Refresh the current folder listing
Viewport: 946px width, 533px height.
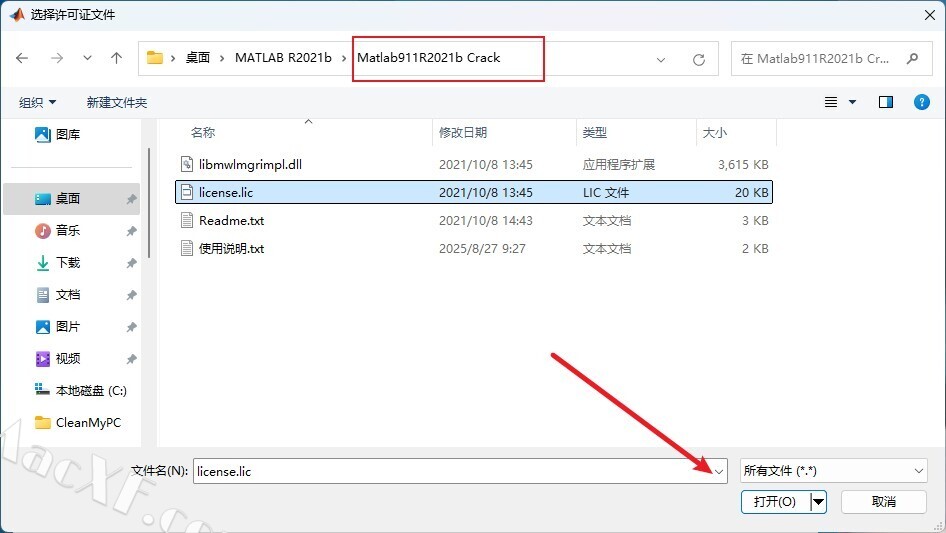[699, 59]
